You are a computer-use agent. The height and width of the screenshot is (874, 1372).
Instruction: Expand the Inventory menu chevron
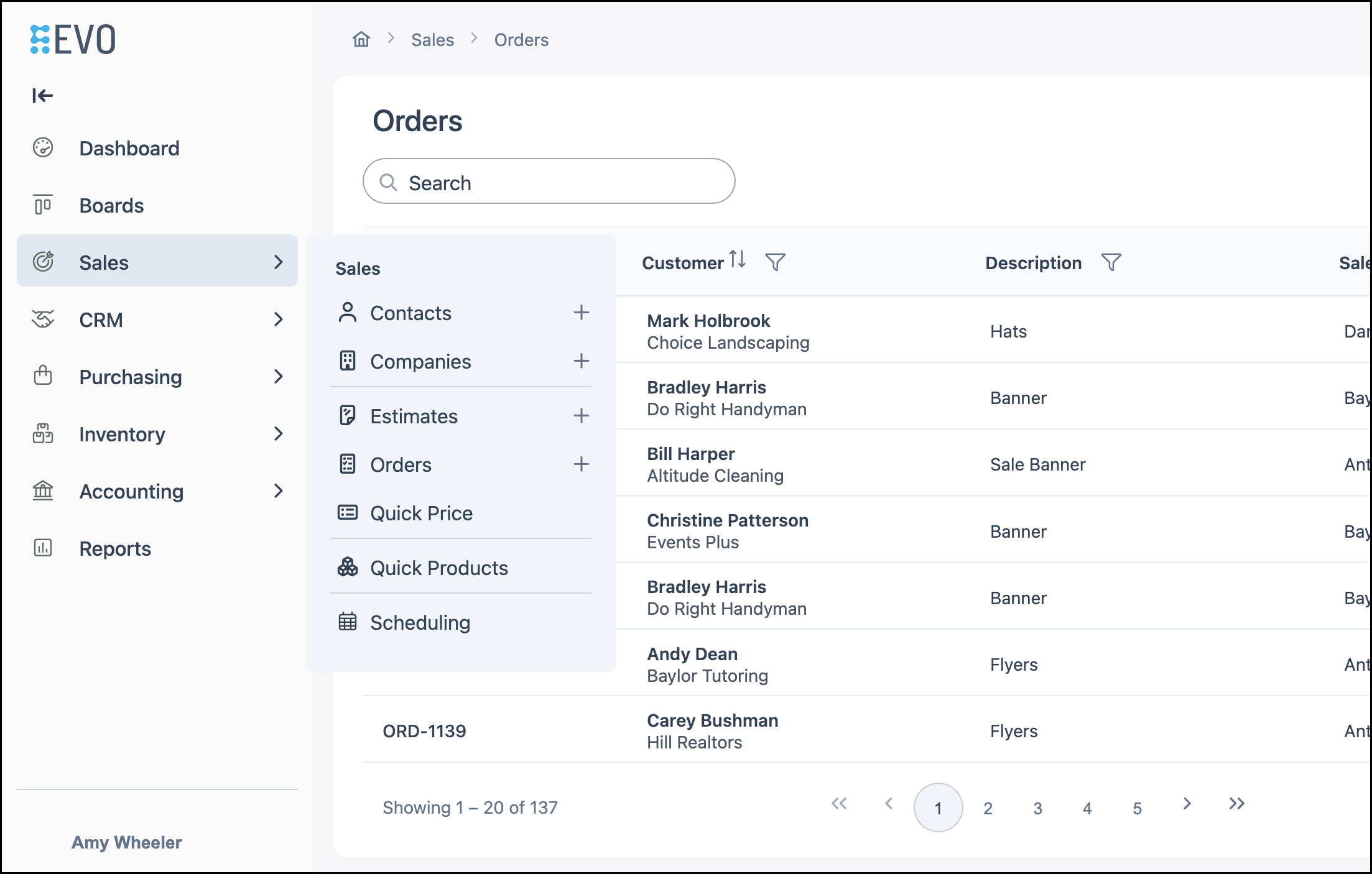279,433
